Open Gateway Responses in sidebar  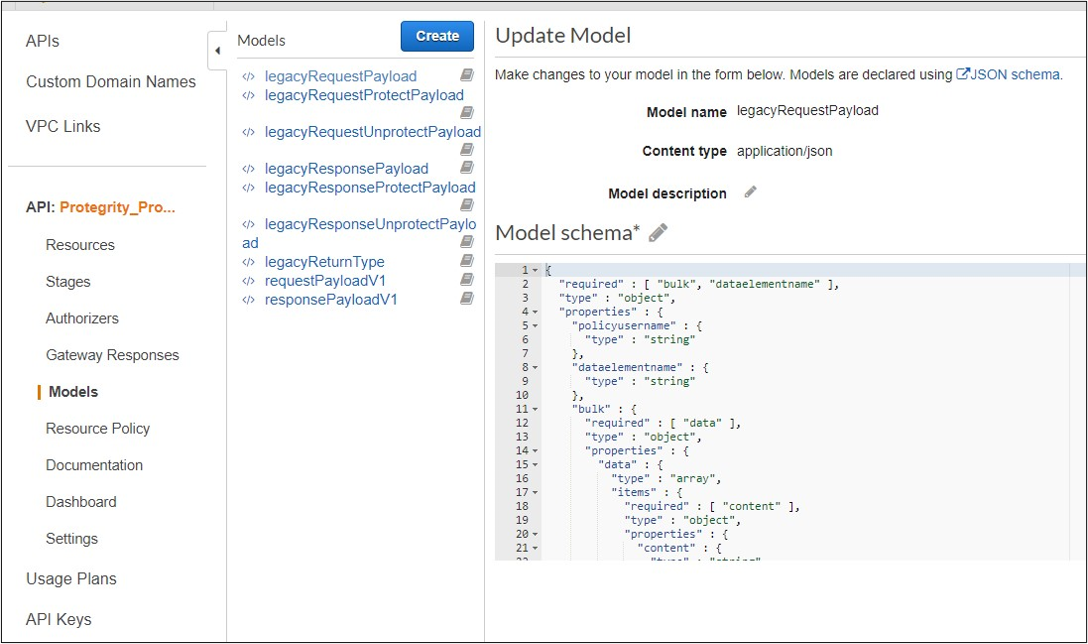pos(112,355)
